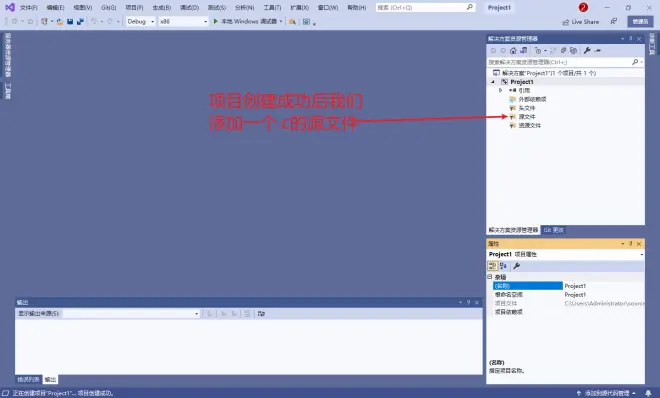Open the output source combo box
The width and height of the screenshot is (660, 398).
coord(131,314)
